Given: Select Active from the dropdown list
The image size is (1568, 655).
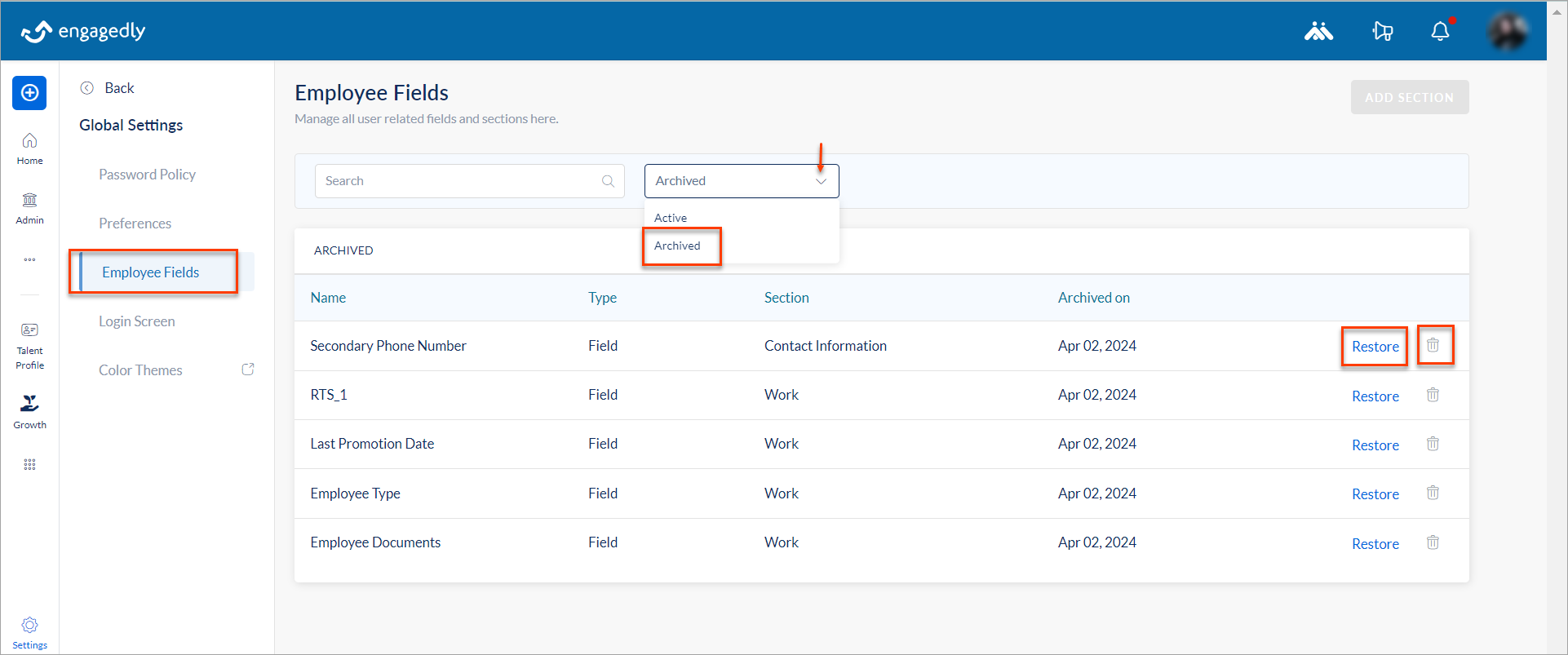Looking at the screenshot, I should click(671, 218).
